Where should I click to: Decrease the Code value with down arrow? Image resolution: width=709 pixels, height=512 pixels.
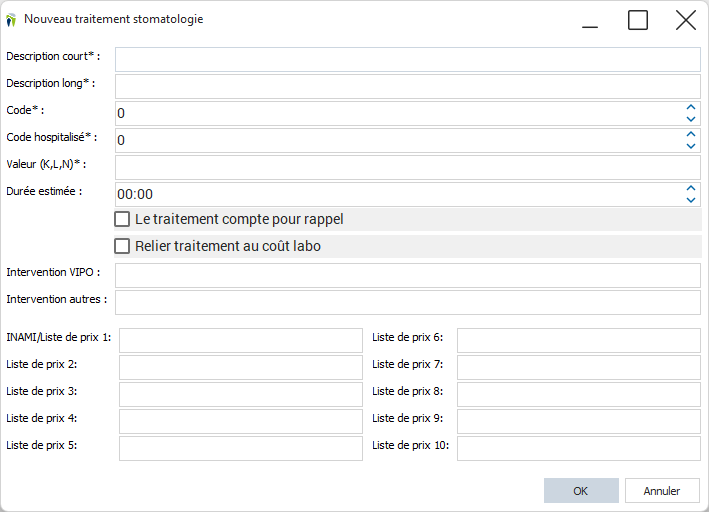(690, 119)
